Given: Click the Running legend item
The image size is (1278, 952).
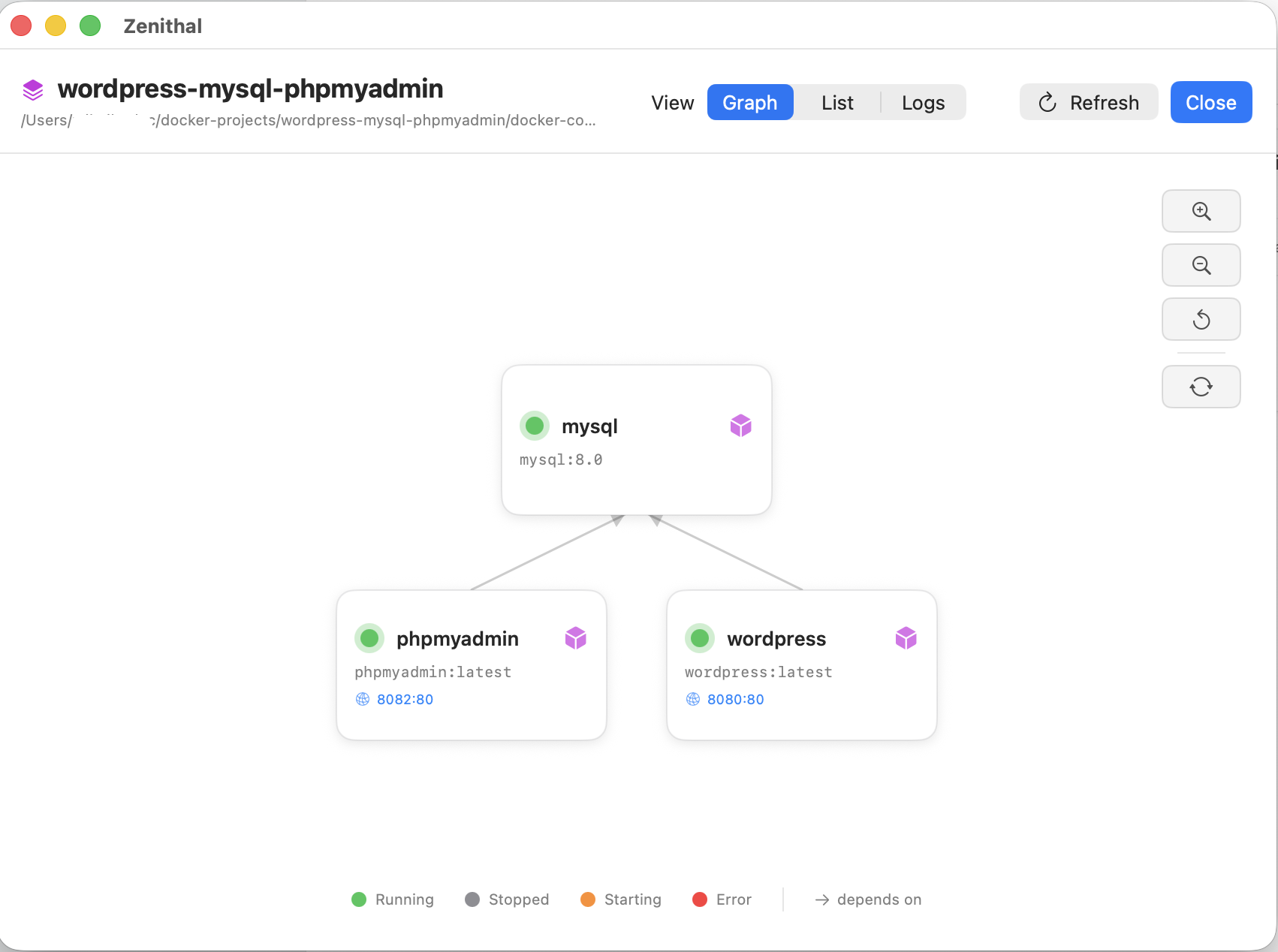Looking at the screenshot, I should tap(392, 899).
